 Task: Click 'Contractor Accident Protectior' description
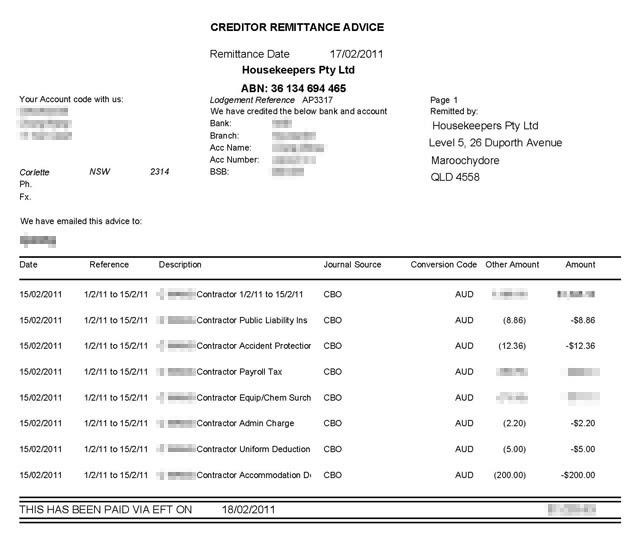coord(253,346)
